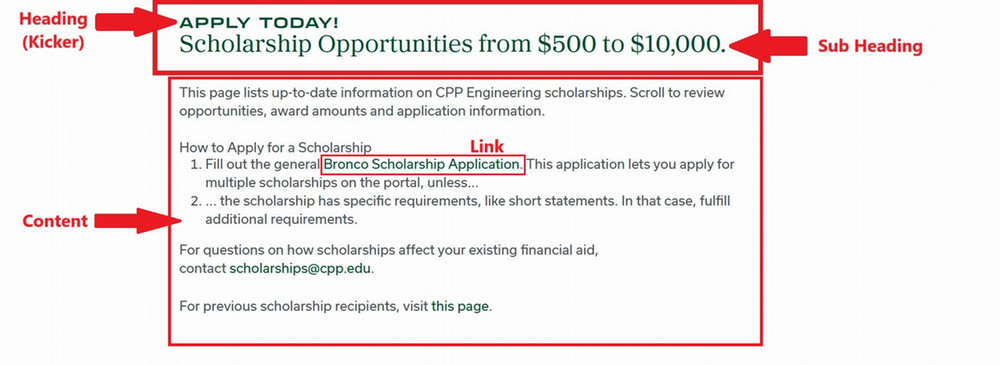Click the financial aid questions paragraph
Image resolution: width=1000 pixels, height=365 pixels.
click(x=389, y=258)
